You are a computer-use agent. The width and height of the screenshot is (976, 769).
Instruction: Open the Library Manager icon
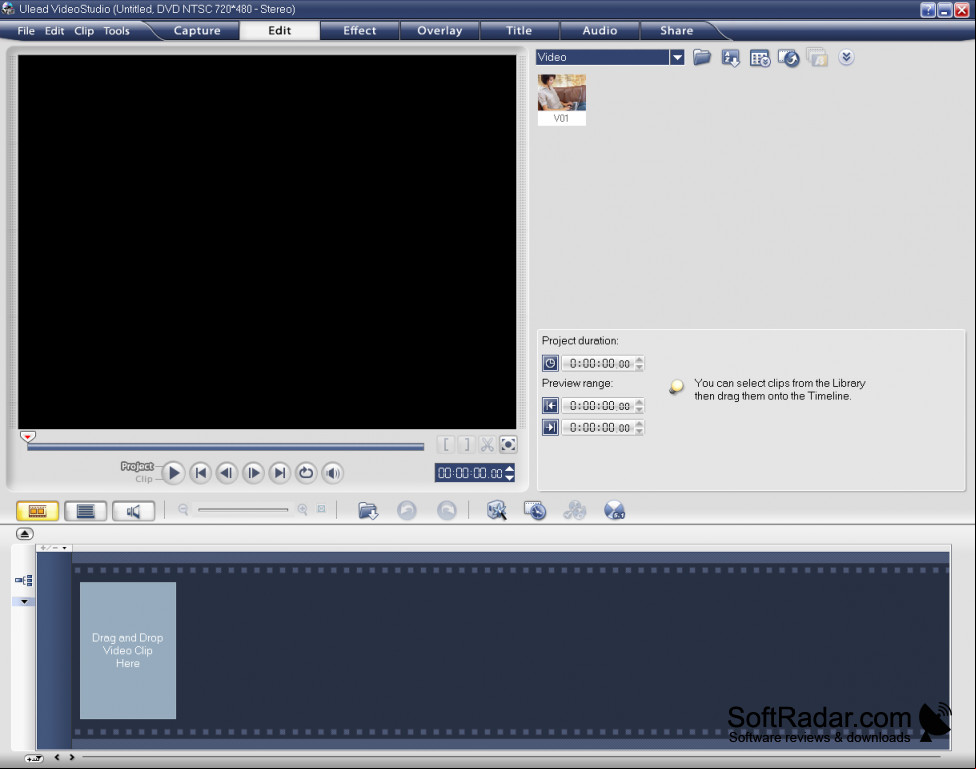click(759, 59)
